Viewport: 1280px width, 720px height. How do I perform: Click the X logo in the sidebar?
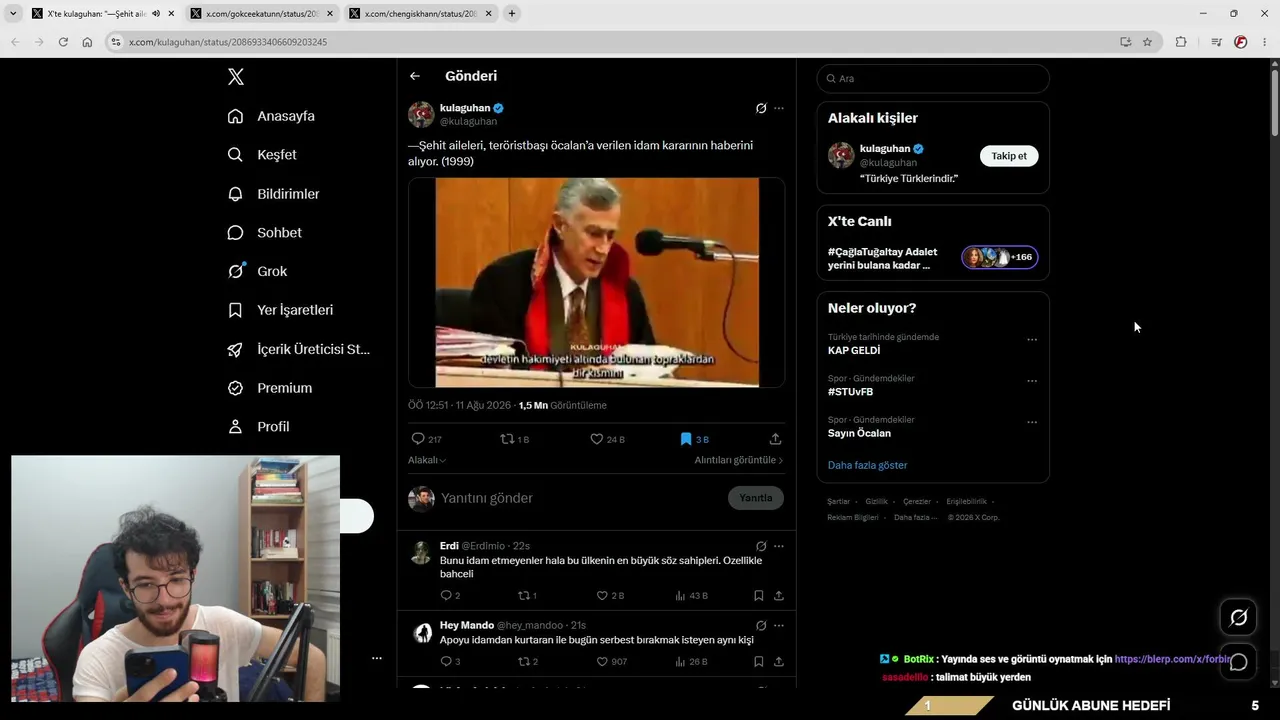click(236, 77)
